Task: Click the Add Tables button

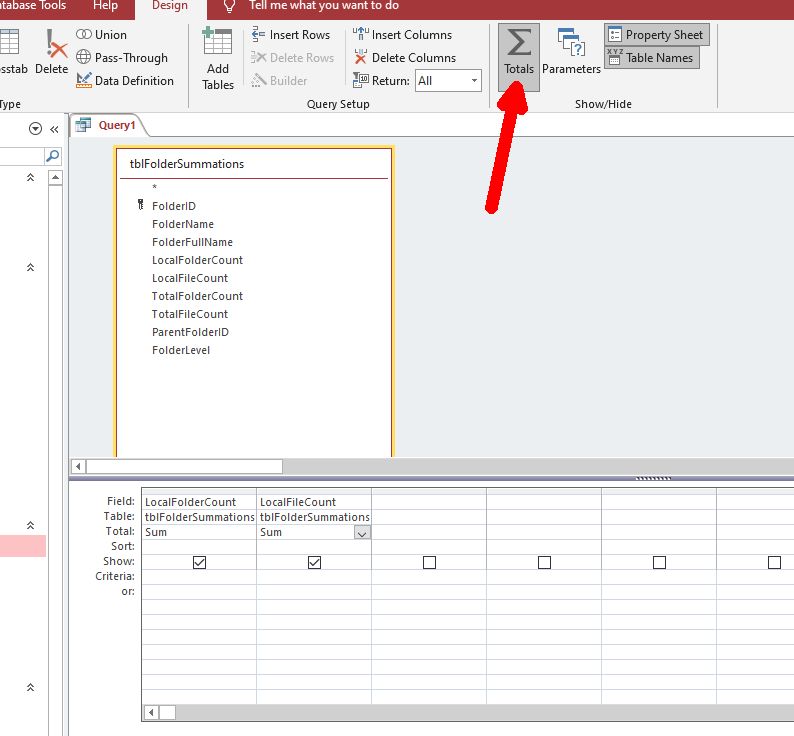Action: [x=218, y=60]
